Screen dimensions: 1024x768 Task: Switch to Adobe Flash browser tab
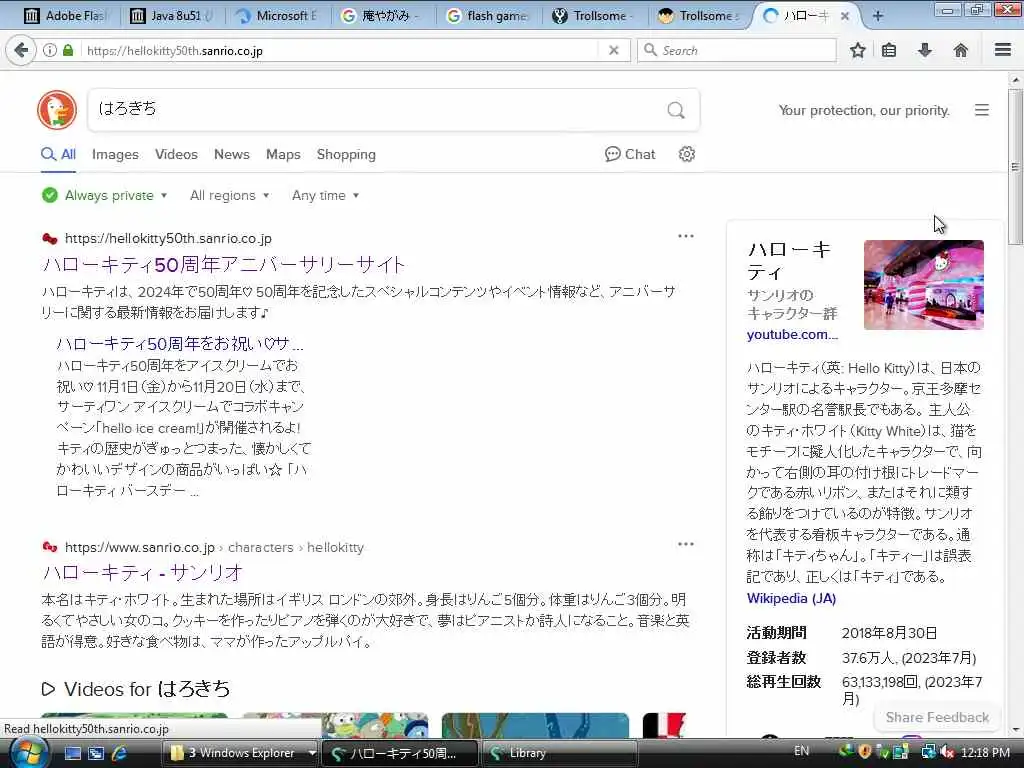tap(65, 16)
